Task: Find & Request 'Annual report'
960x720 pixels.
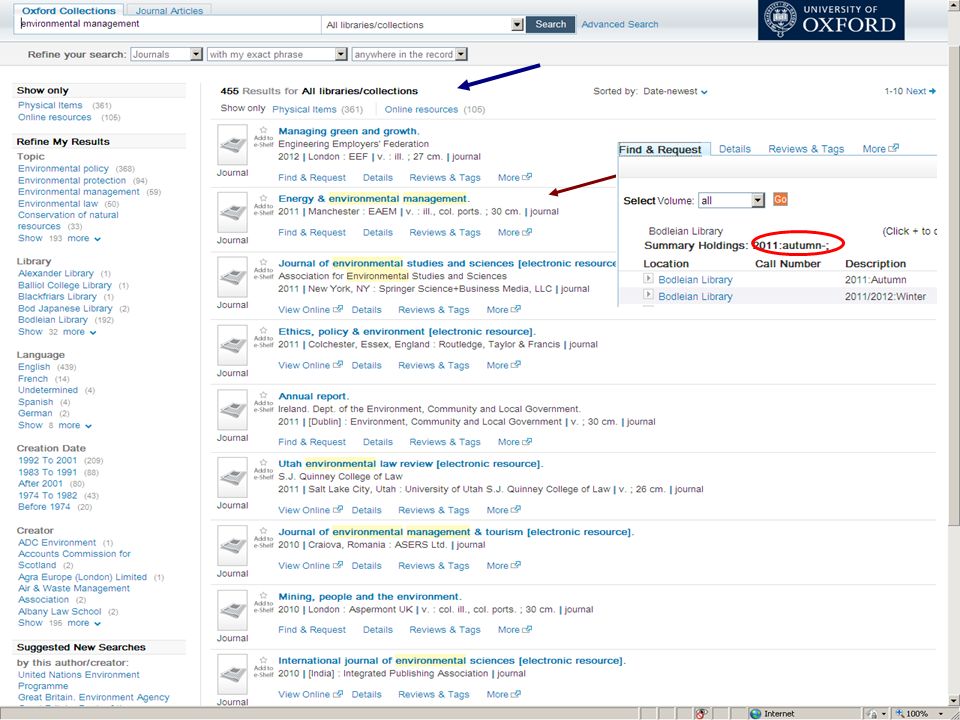Action: pos(312,442)
